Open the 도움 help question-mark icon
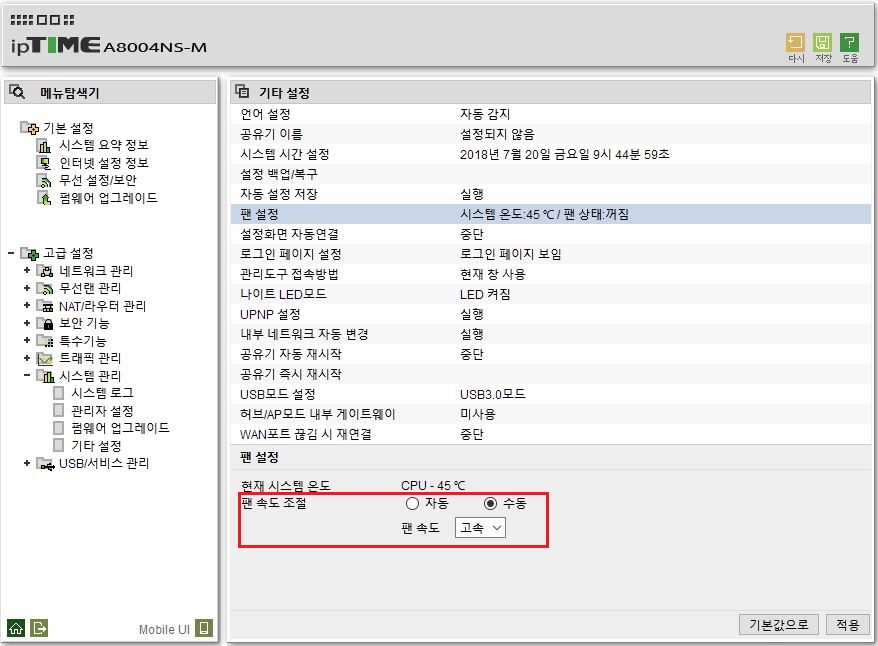The image size is (878, 646). (849, 42)
